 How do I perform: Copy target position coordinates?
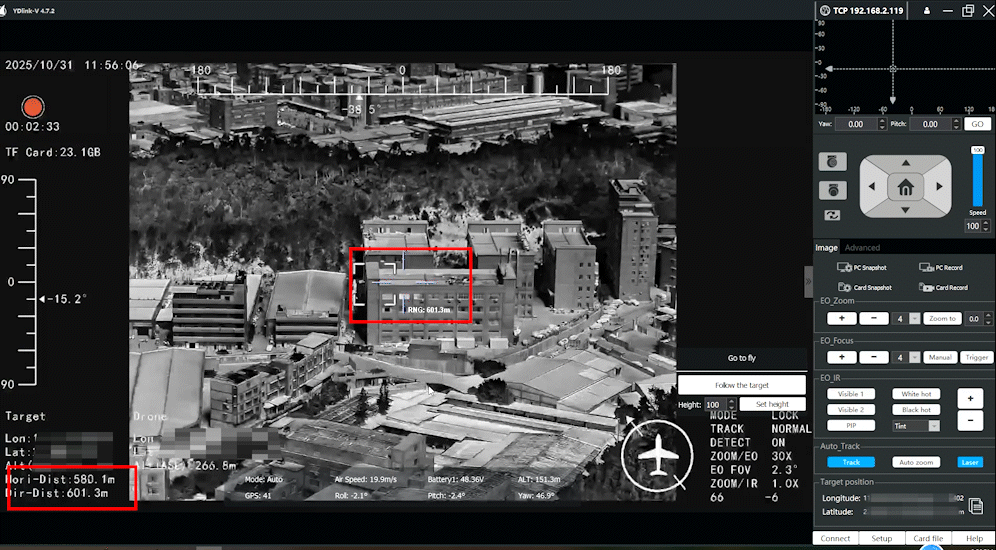click(976, 506)
